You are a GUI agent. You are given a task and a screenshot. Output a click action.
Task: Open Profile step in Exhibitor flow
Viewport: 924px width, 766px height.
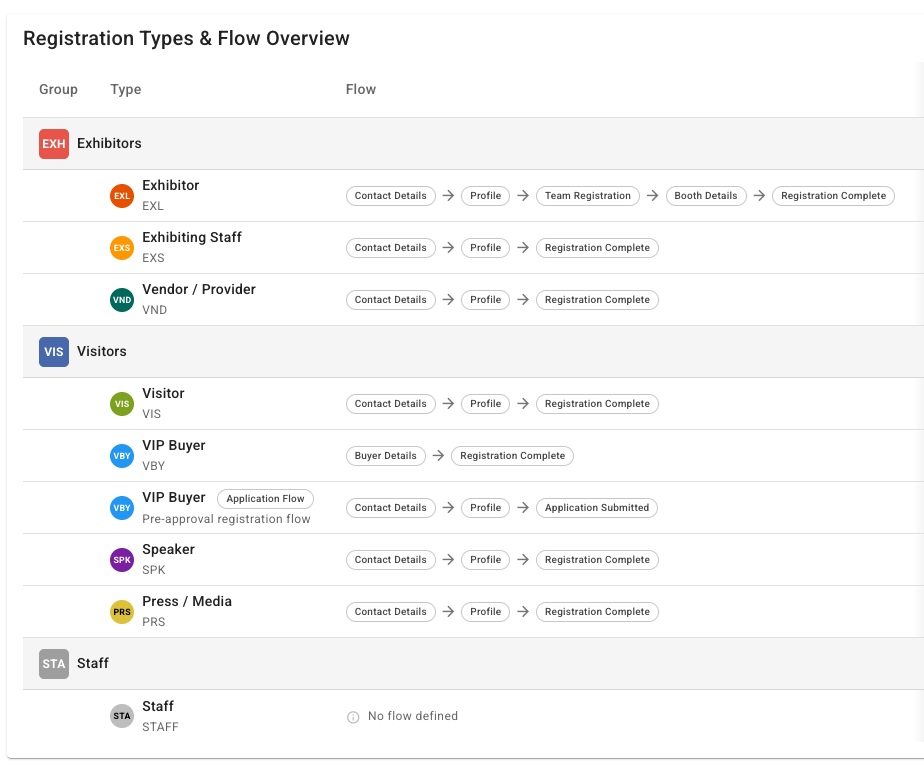[x=486, y=196]
